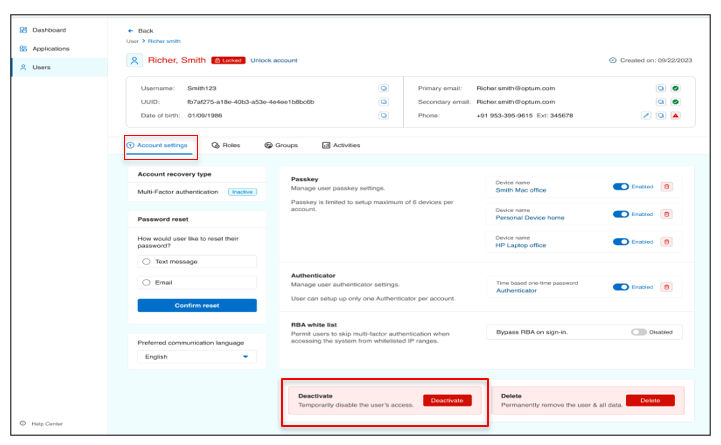Toggle HP Laptop office passkey switch
The height and width of the screenshot is (445, 721).
(x=621, y=242)
